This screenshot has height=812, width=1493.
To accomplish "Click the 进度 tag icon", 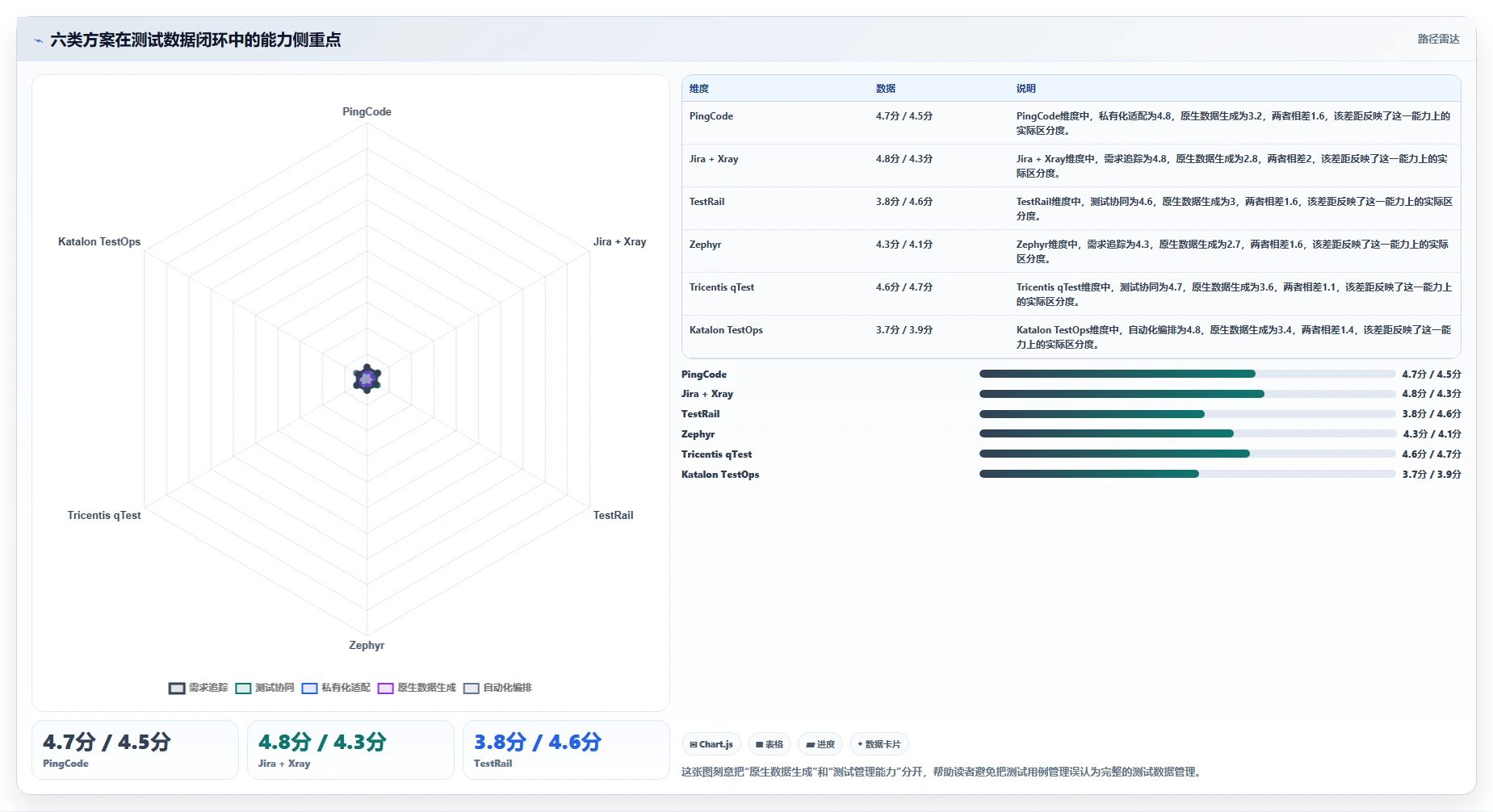I will coord(810,744).
